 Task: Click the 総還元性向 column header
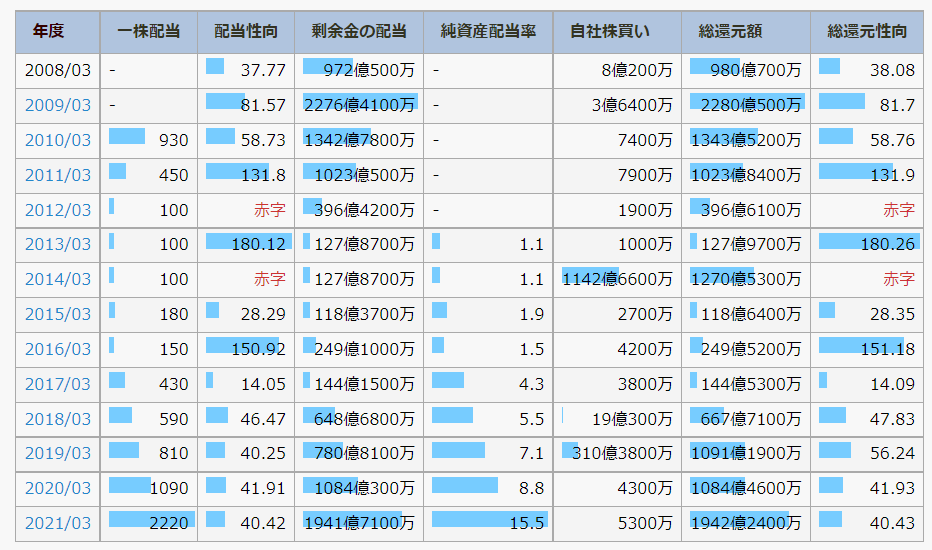point(867,32)
